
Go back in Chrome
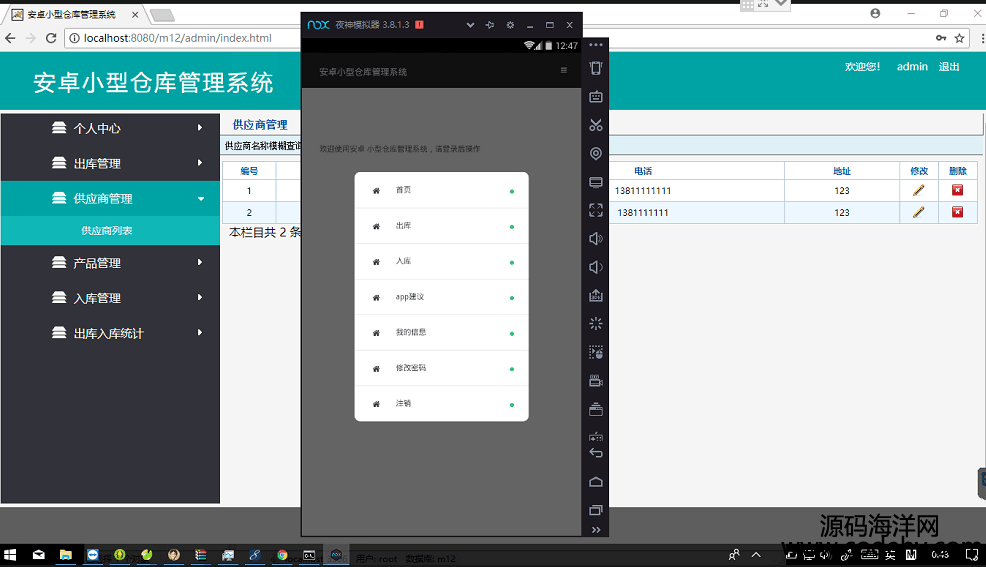11,38
